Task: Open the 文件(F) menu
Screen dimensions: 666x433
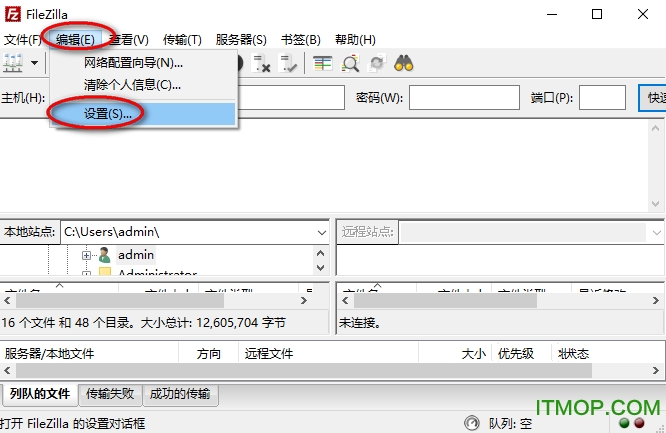Action: click(x=23, y=40)
